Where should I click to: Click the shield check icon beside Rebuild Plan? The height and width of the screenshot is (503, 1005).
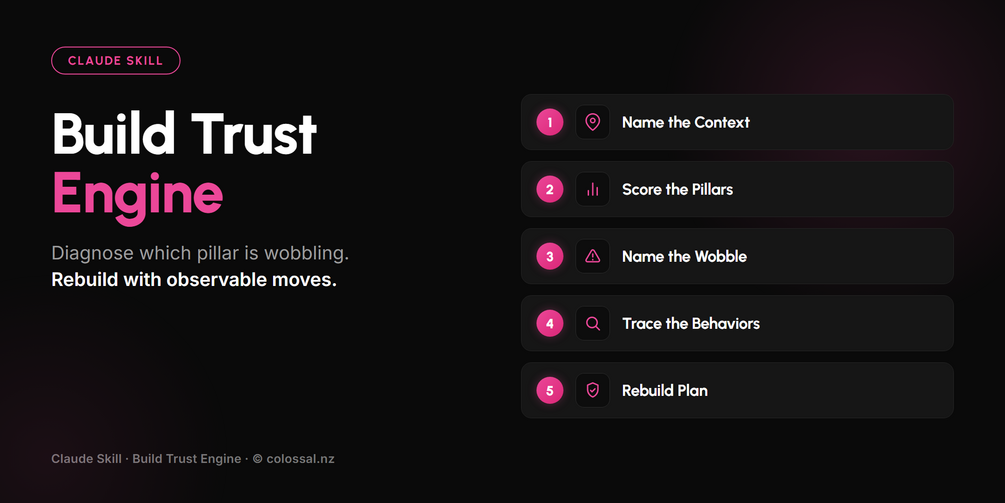(592, 390)
